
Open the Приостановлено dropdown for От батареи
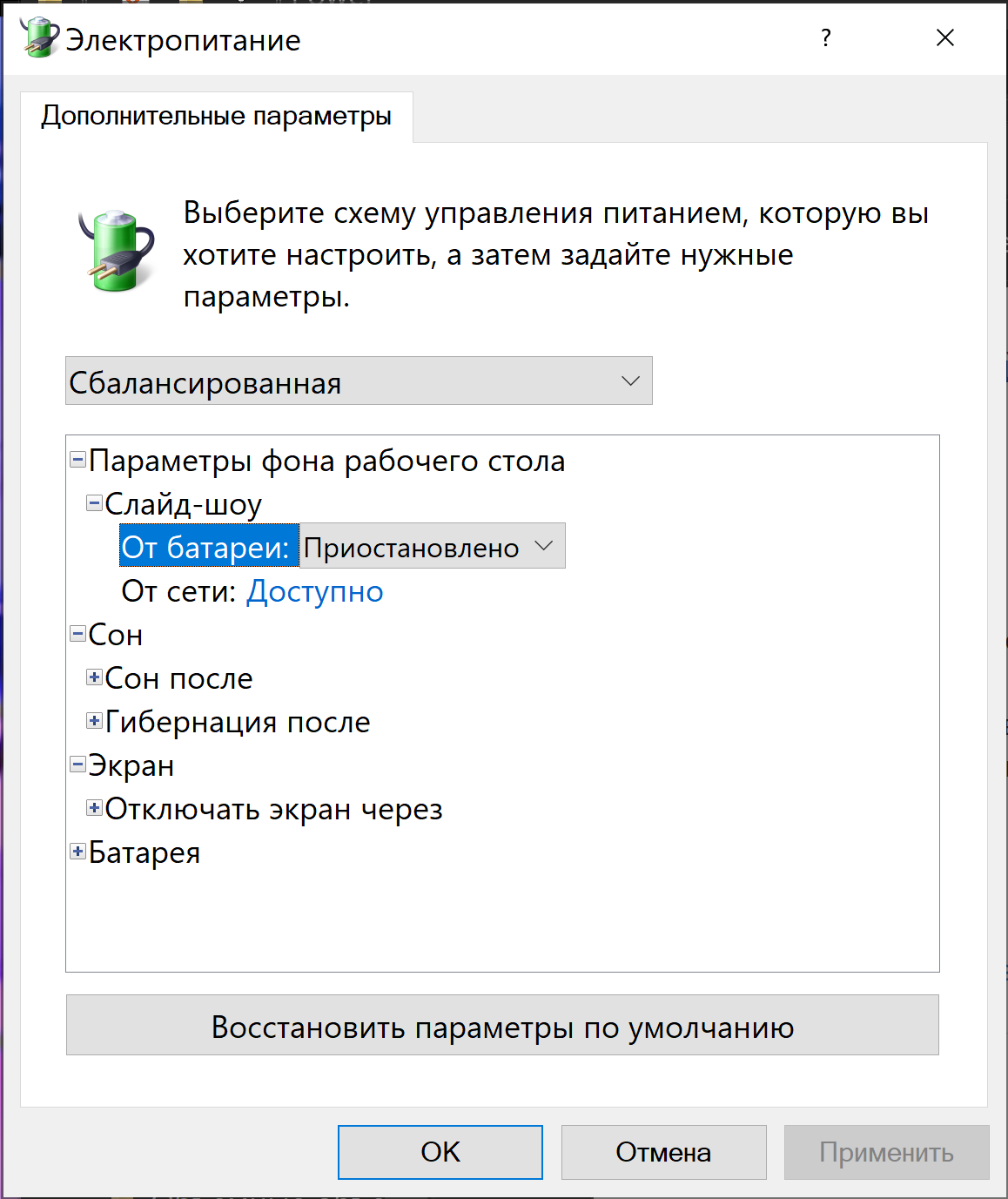(433, 546)
